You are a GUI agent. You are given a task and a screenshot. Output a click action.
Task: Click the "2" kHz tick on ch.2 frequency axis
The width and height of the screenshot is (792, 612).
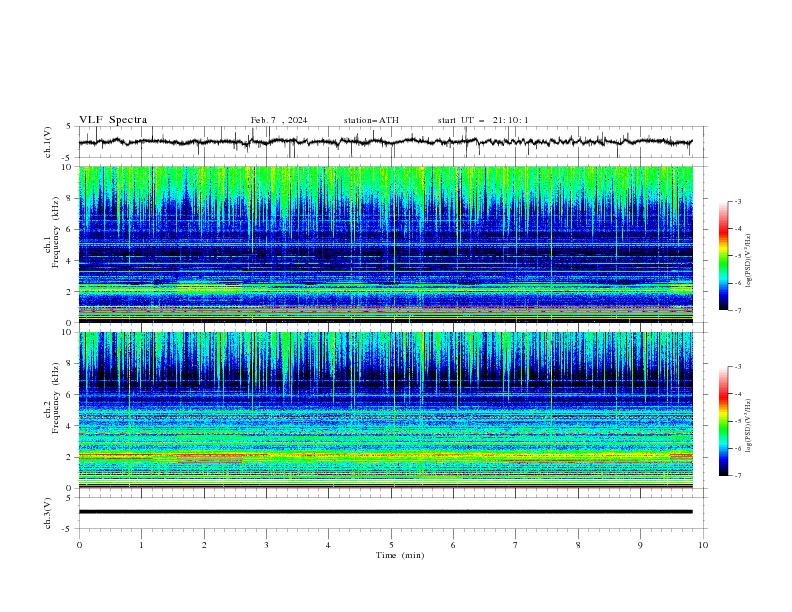71,457
